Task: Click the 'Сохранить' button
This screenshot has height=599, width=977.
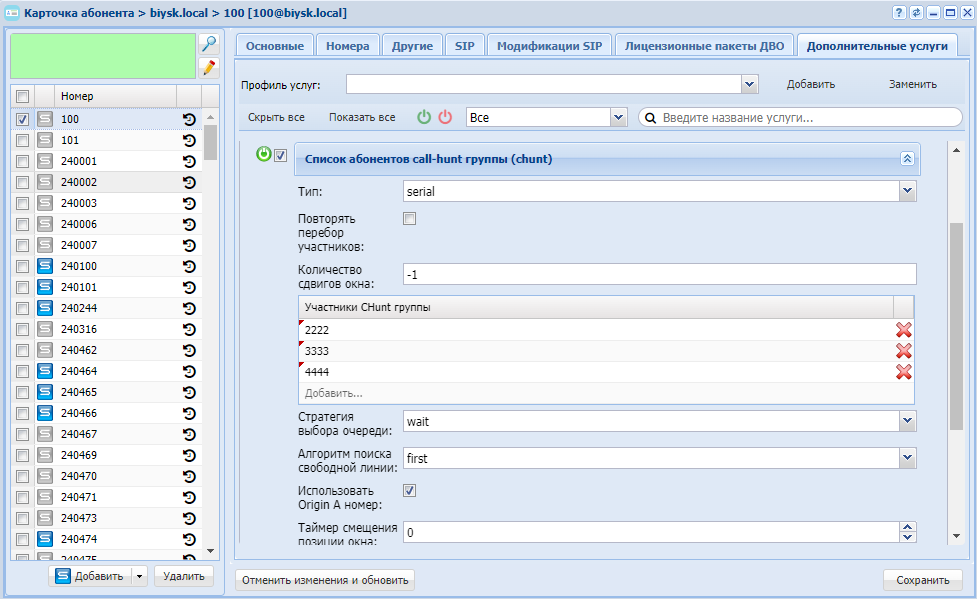Action: click(x=923, y=580)
